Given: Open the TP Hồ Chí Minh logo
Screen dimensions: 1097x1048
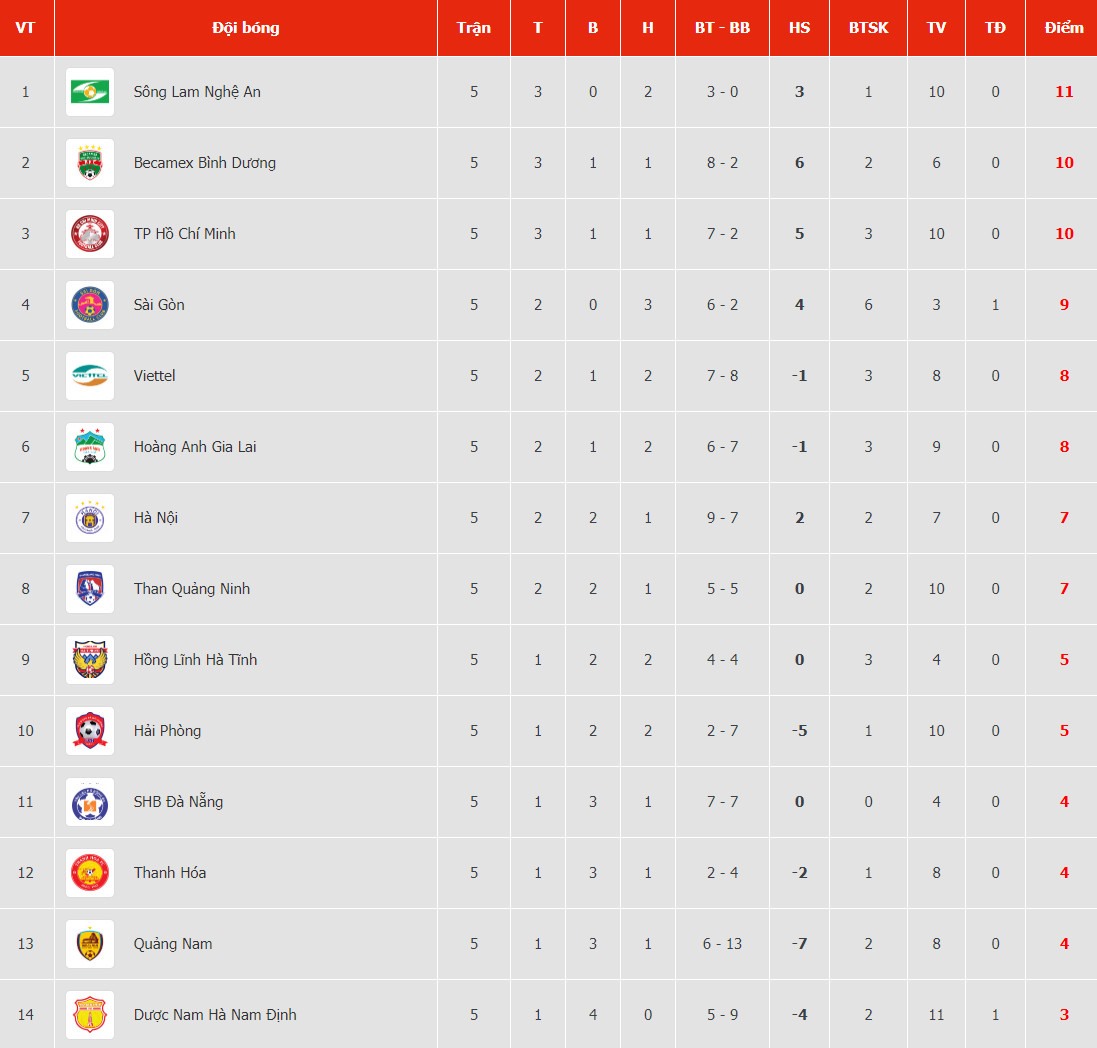Looking at the screenshot, I should click(x=90, y=234).
